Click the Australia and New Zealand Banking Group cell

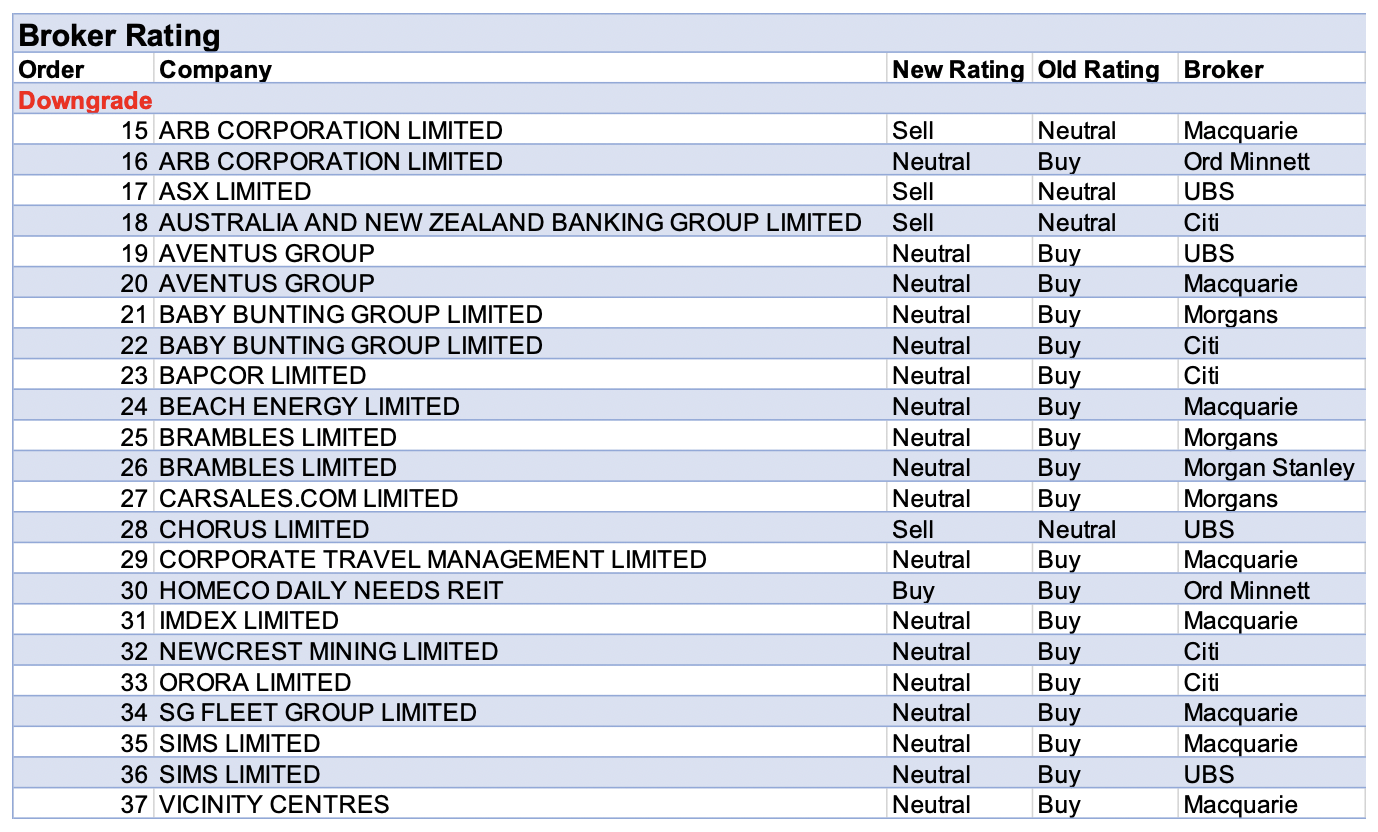pyautogui.click(x=510, y=223)
